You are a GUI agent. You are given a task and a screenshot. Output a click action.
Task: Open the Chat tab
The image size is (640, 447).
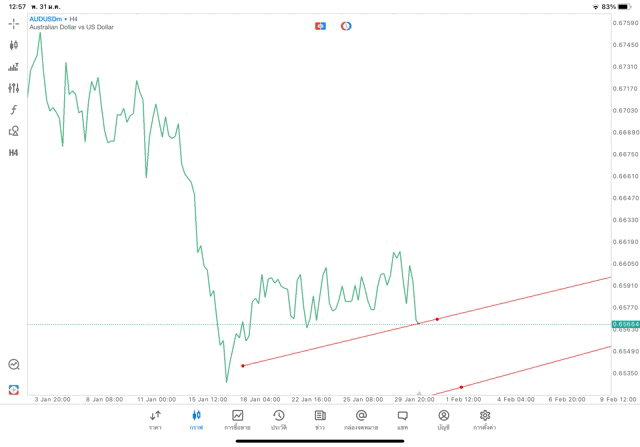coord(402,419)
